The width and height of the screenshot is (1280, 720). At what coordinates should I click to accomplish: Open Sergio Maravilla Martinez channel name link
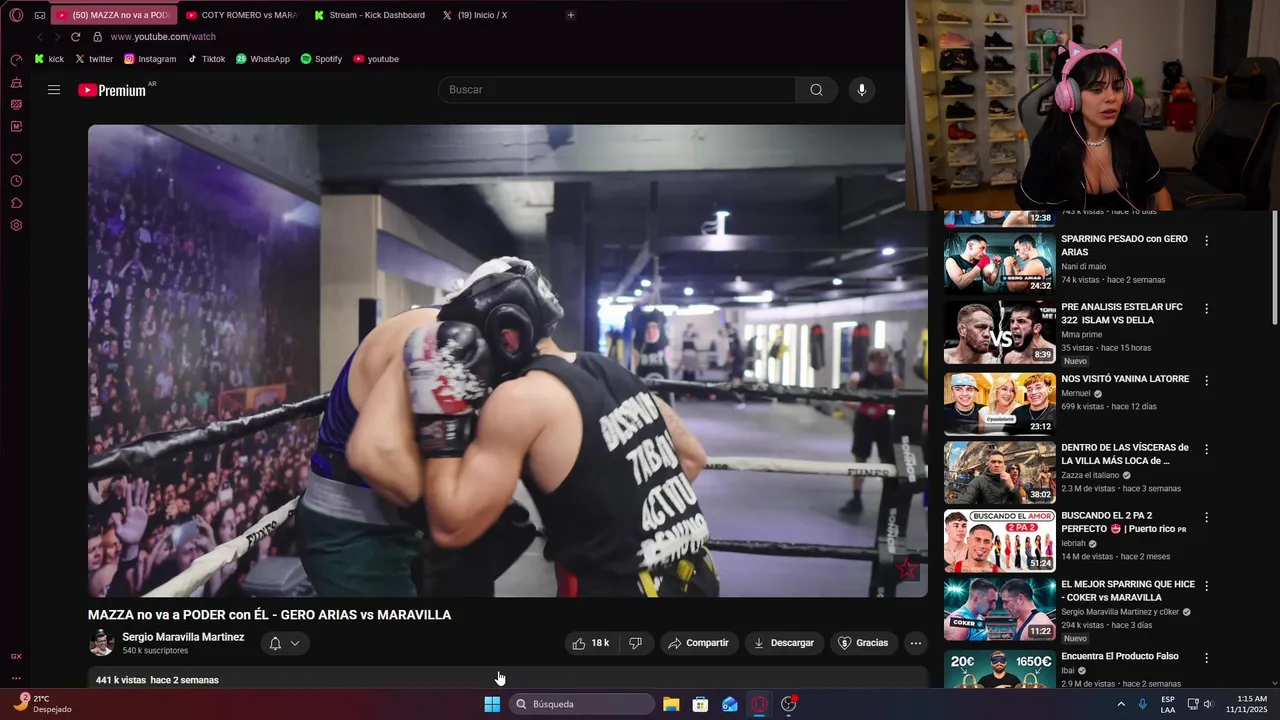click(183, 637)
